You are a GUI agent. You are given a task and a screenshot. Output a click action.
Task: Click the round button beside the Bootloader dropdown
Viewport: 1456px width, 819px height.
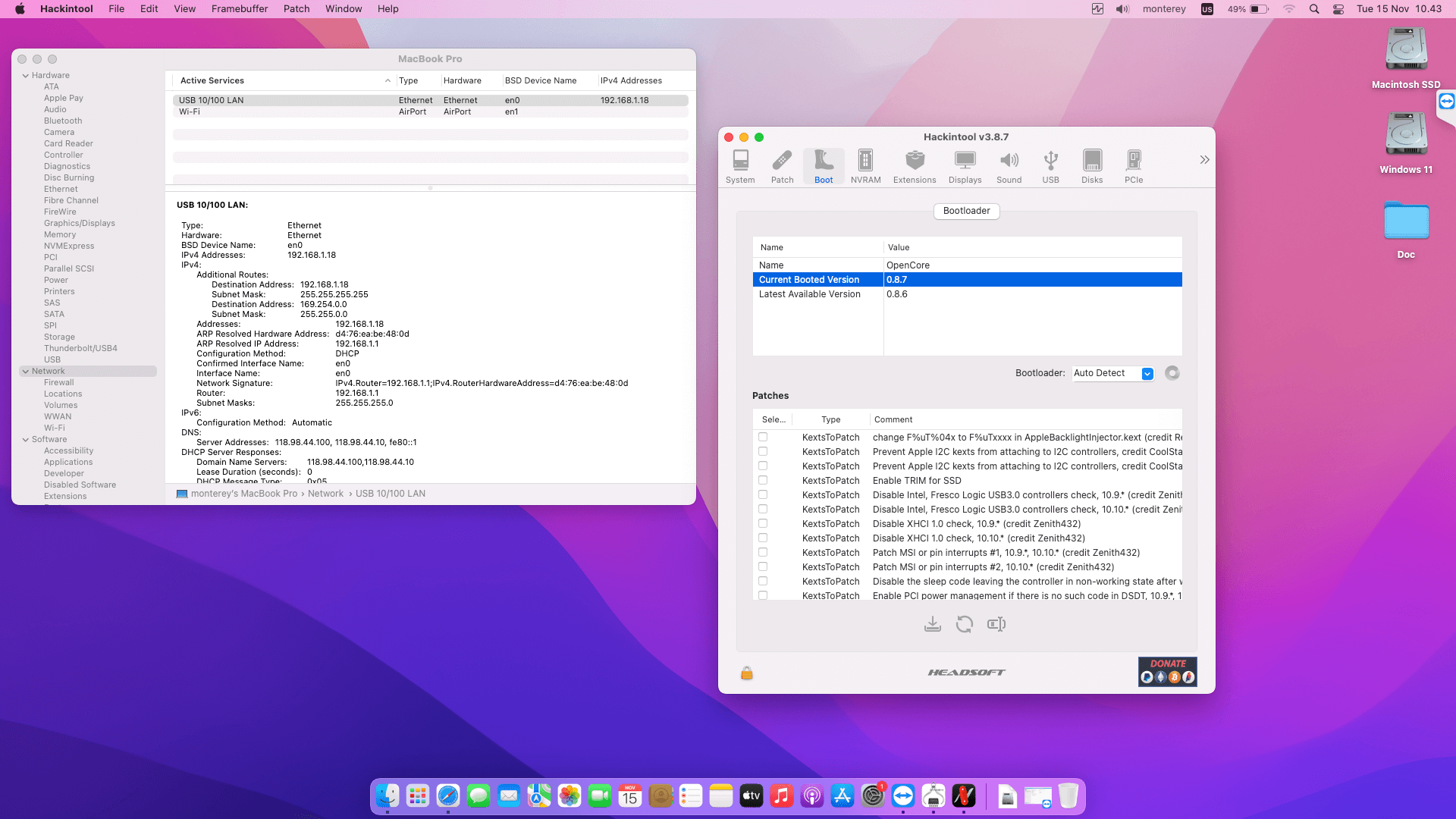point(1172,373)
